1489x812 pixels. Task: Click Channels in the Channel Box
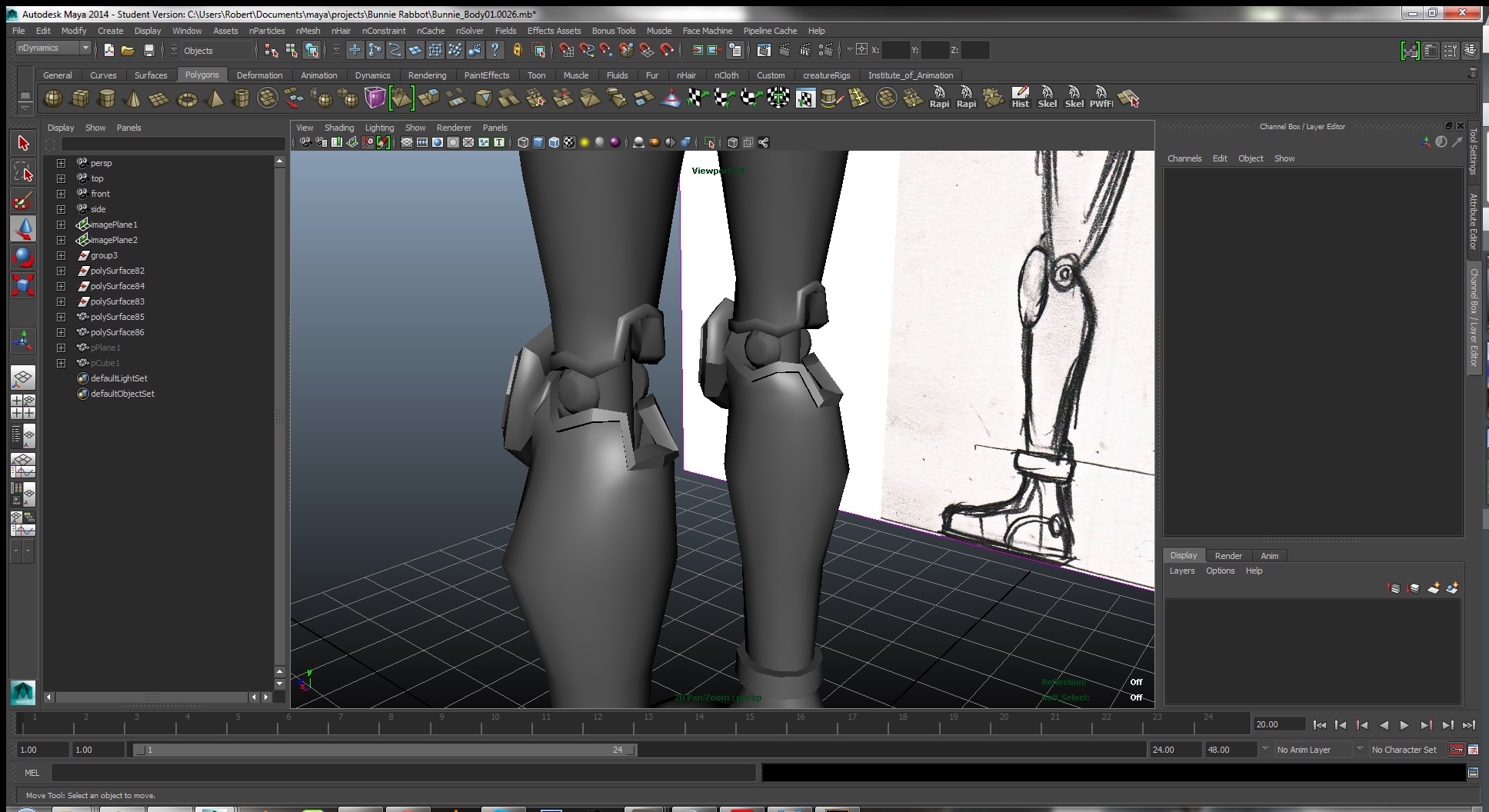tap(1184, 158)
